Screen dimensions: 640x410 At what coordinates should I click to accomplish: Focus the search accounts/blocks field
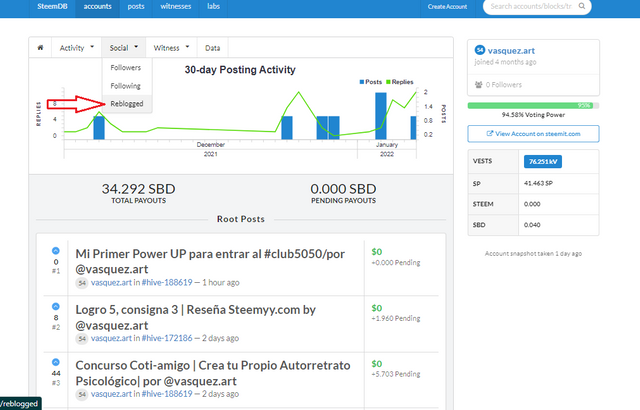point(531,6)
